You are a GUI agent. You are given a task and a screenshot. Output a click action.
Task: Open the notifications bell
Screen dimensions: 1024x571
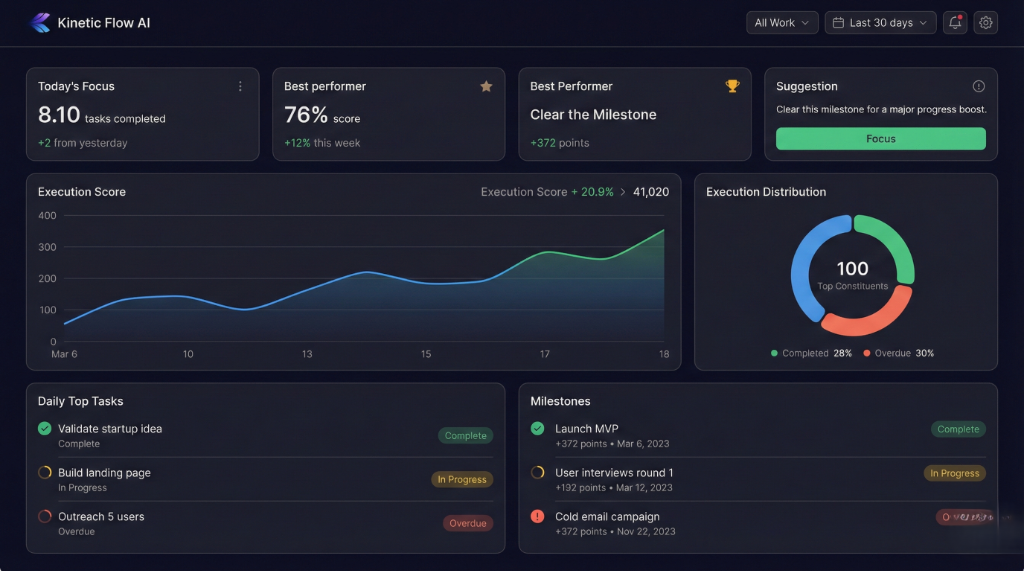(955, 23)
